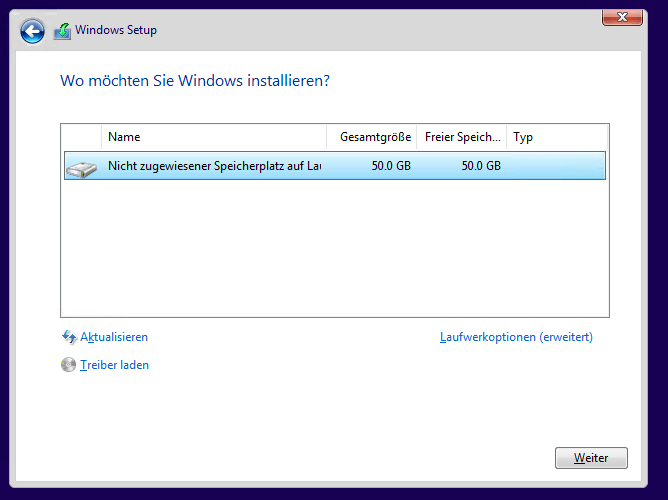Image resolution: width=668 pixels, height=500 pixels.
Task: Click the hard drive icon in the list row
Action: point(81,166)
